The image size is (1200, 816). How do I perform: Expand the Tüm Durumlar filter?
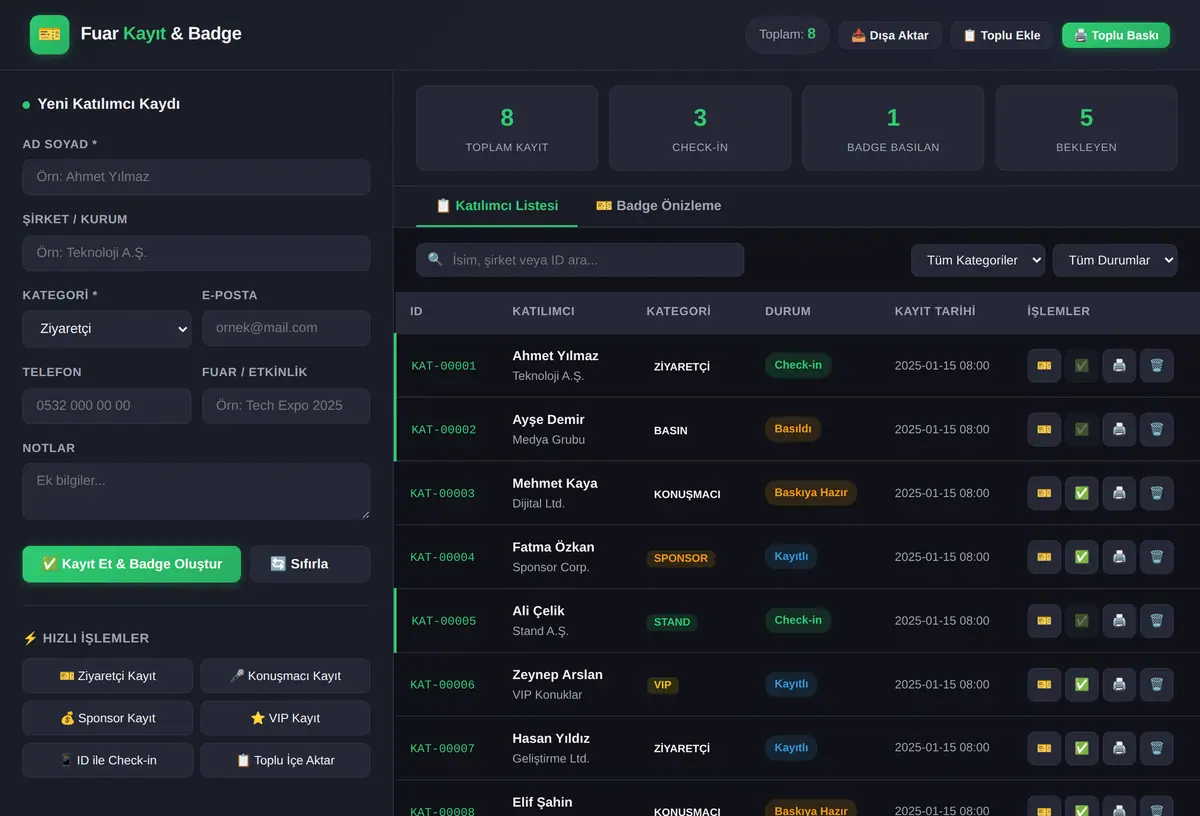[1115, 260]
